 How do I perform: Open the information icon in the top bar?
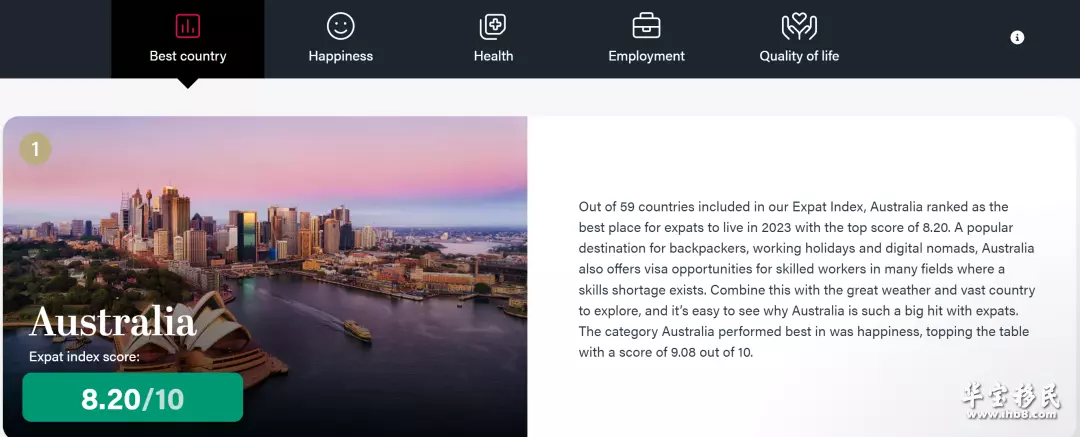tap(1017, 37)
